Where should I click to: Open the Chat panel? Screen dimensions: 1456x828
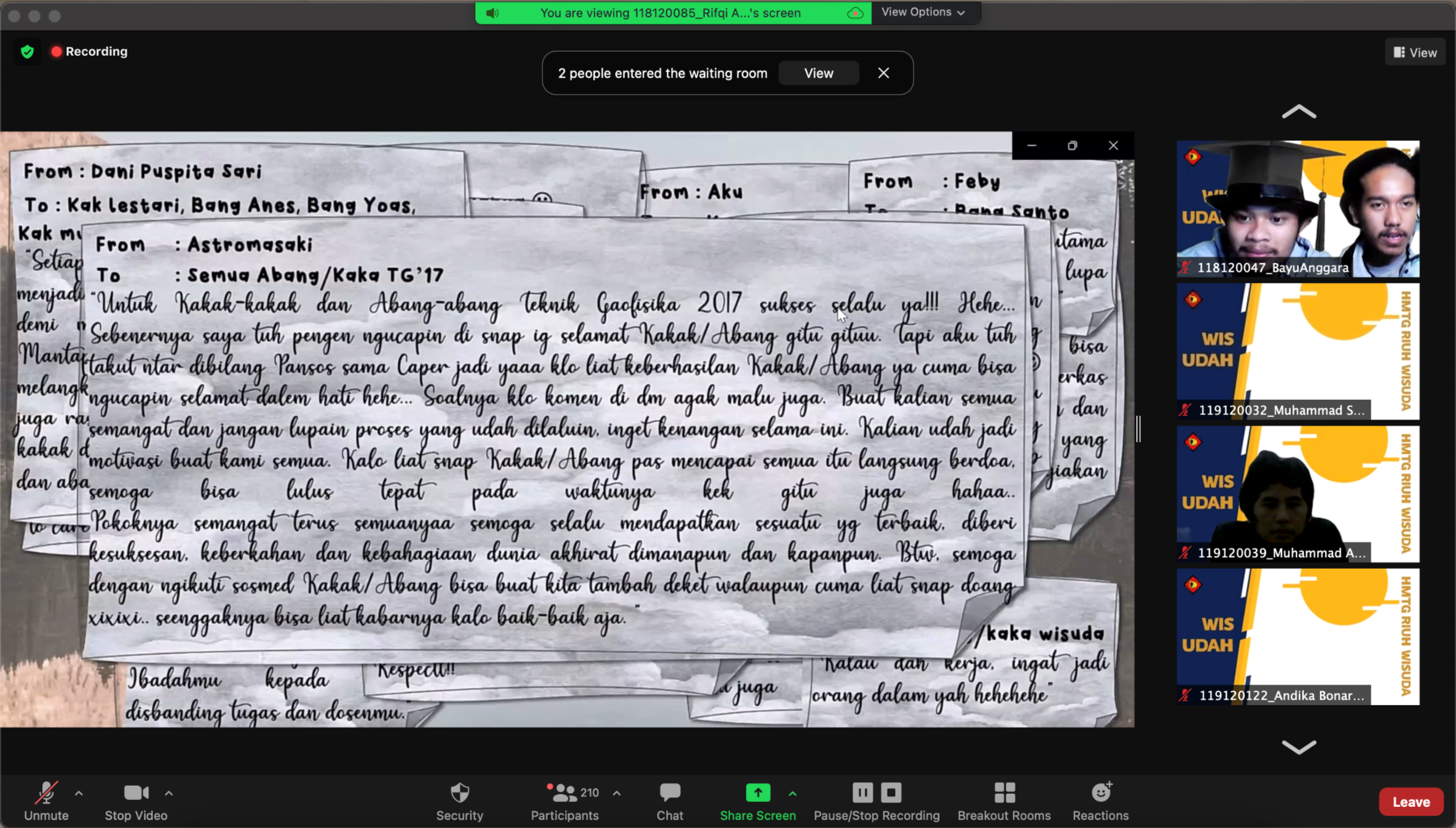coord(669,793)
